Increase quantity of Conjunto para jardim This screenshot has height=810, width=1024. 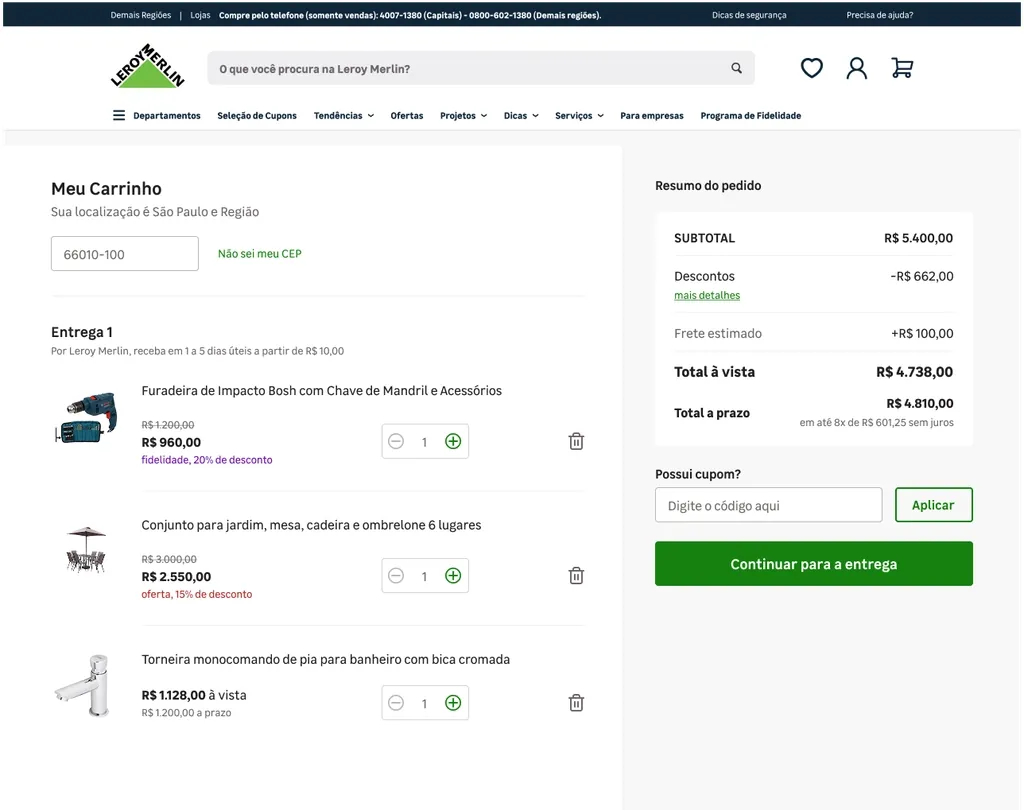pos(453,575)
